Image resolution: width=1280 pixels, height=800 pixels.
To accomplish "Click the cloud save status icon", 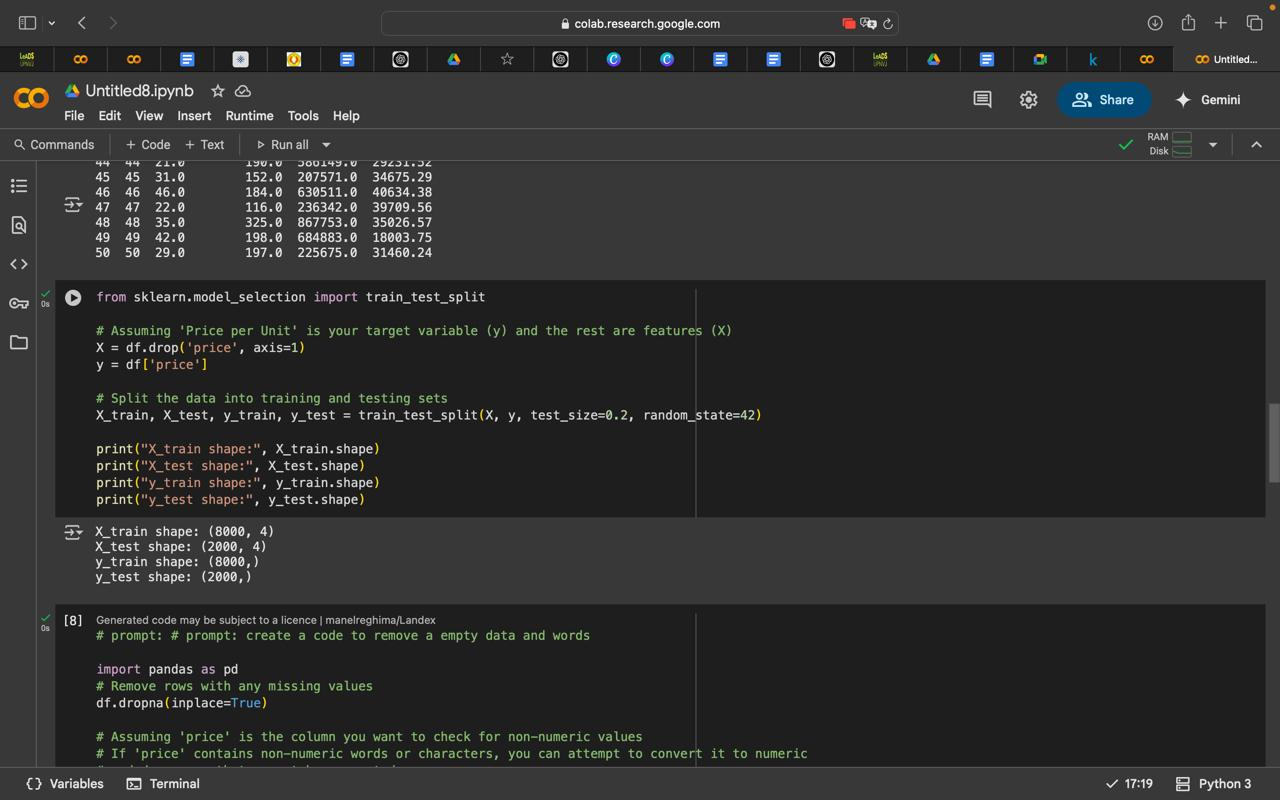I will pyautogui.click(x=242, y=91).
